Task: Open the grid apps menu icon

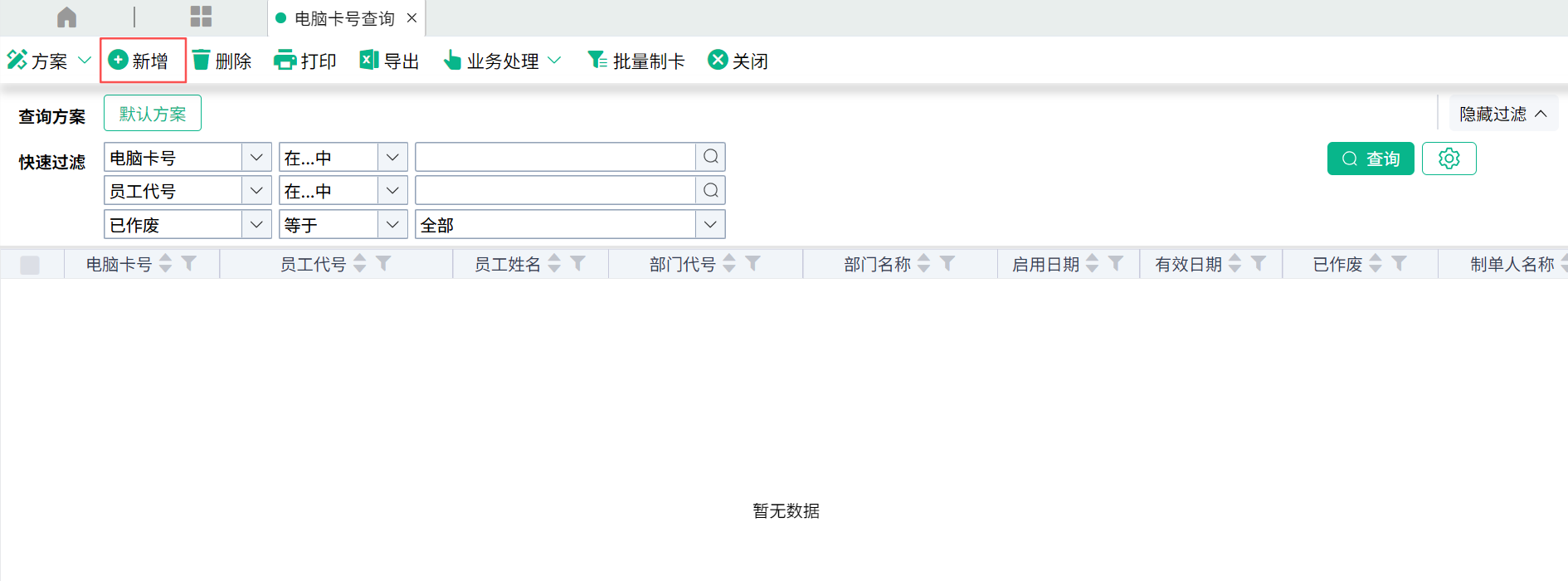Action: point(201,17)
